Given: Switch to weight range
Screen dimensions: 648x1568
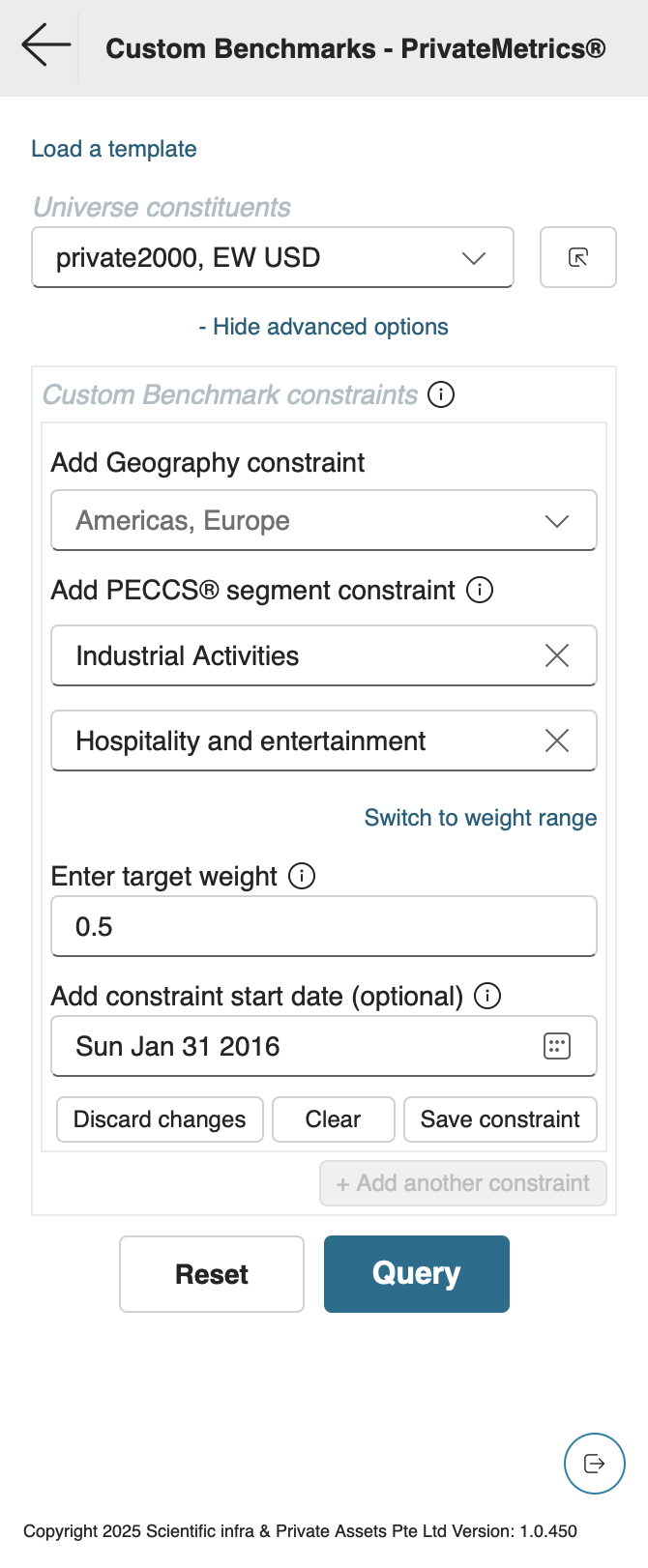Looking at the screenshot, I should [481, 818].
